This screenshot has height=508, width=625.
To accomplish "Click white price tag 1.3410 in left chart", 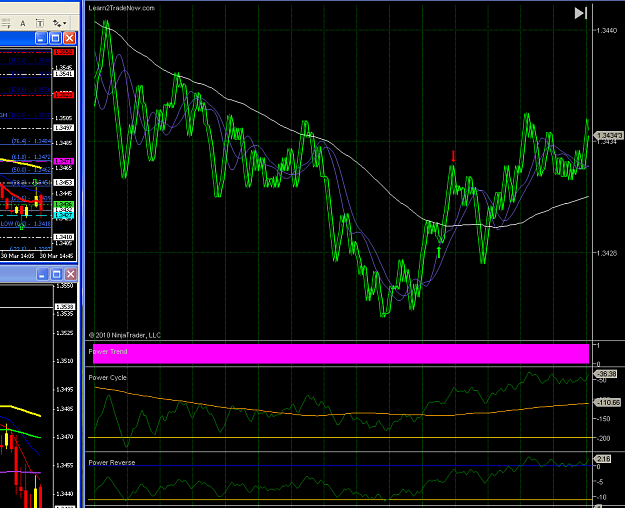I will 64,237.
